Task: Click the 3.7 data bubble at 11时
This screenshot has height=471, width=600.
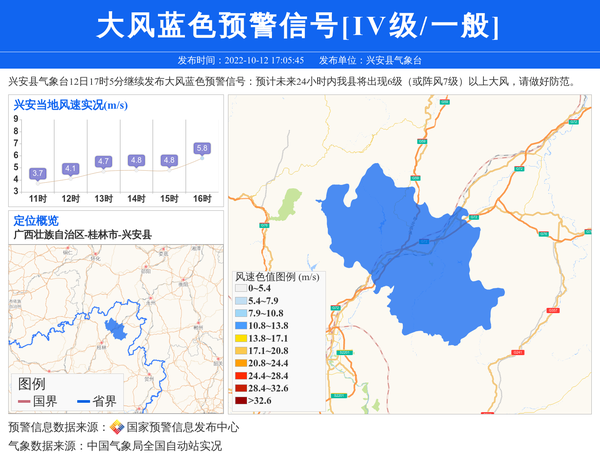Action: [x=38, y=173]
